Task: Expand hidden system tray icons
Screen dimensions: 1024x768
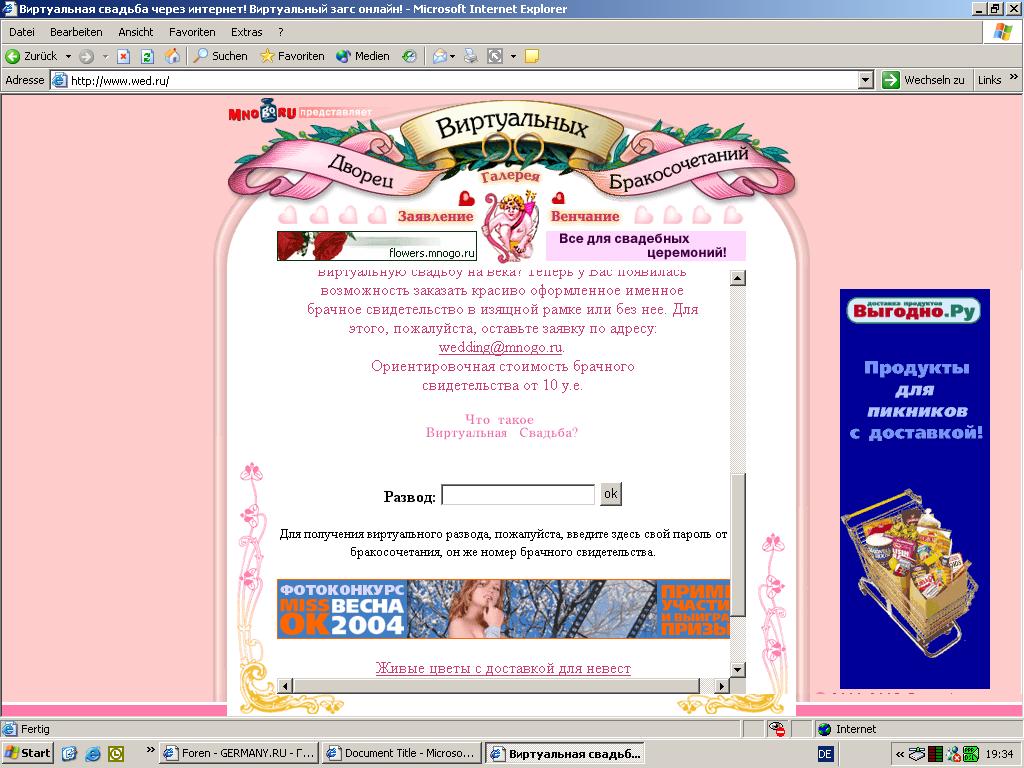Action: pos(900,754)
